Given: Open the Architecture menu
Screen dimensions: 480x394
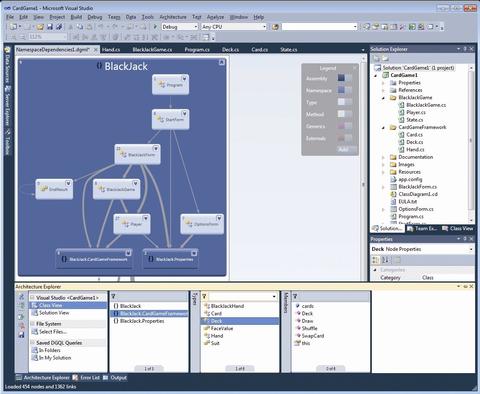Looking at the screenshot, I should click(173, 17).
